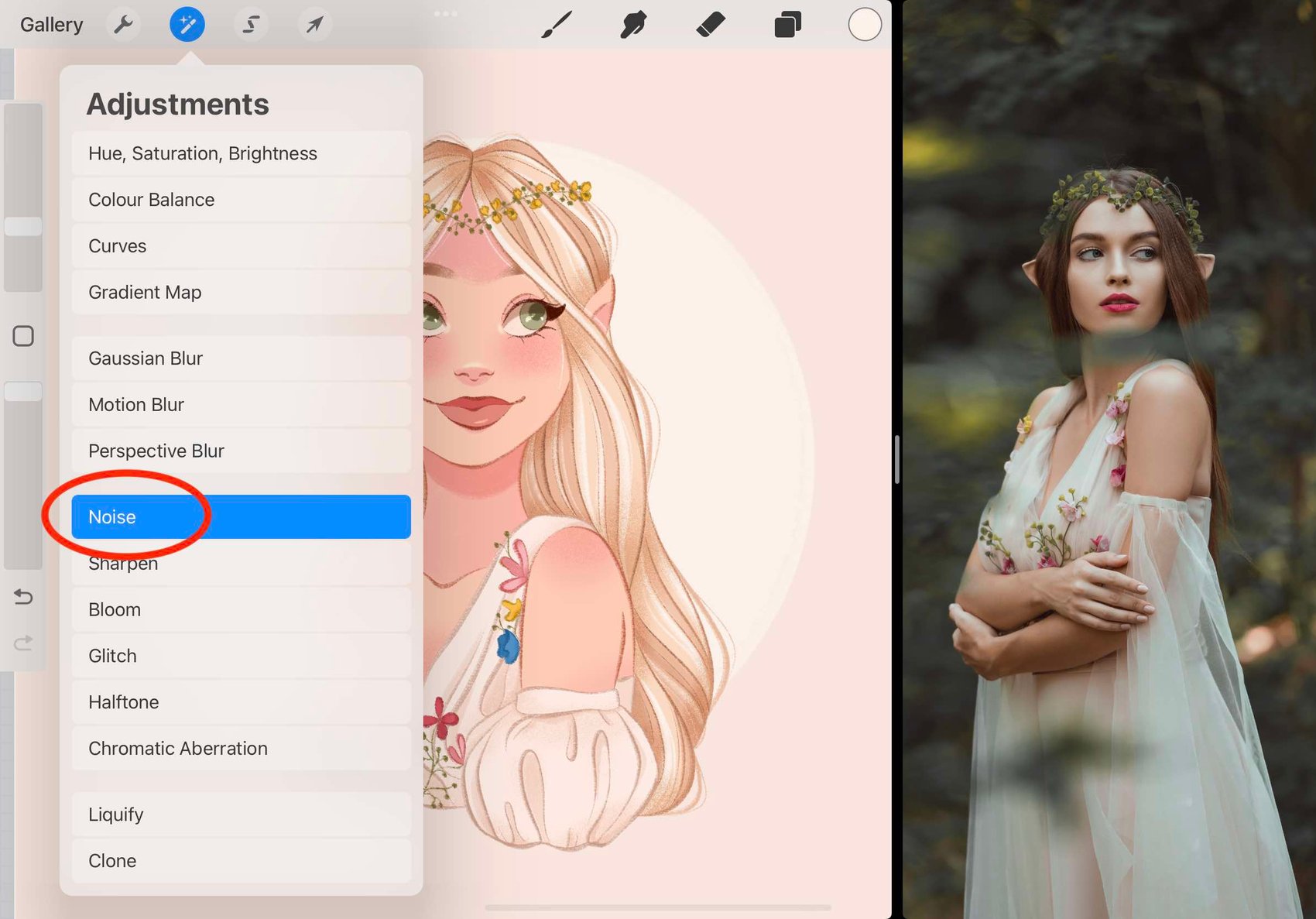This screenshot has height=919, width=1316.
Task: Return to Gallery
Action: (51, 25)
